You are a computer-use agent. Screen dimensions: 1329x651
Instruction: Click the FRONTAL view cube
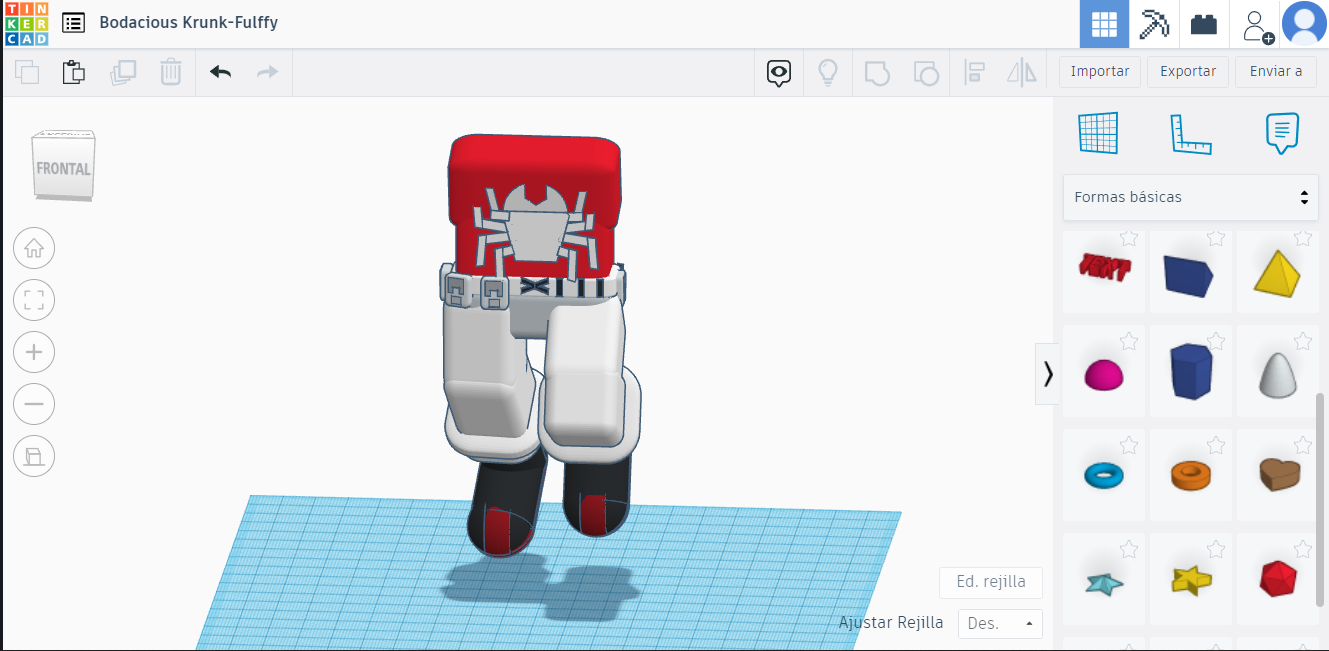(64, 166)
